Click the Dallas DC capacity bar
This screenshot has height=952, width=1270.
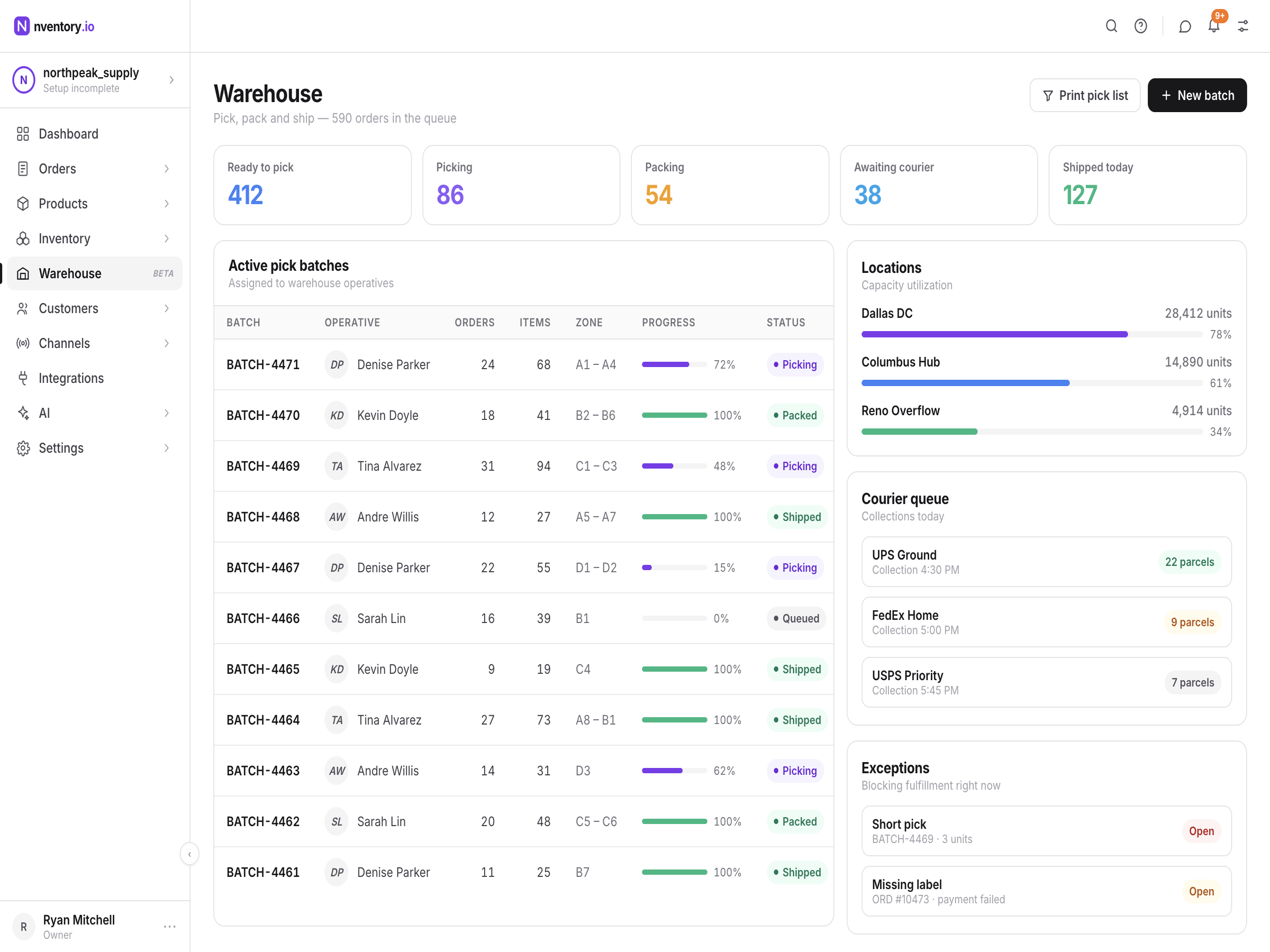pyautogui.click(x=1031, y=334)
